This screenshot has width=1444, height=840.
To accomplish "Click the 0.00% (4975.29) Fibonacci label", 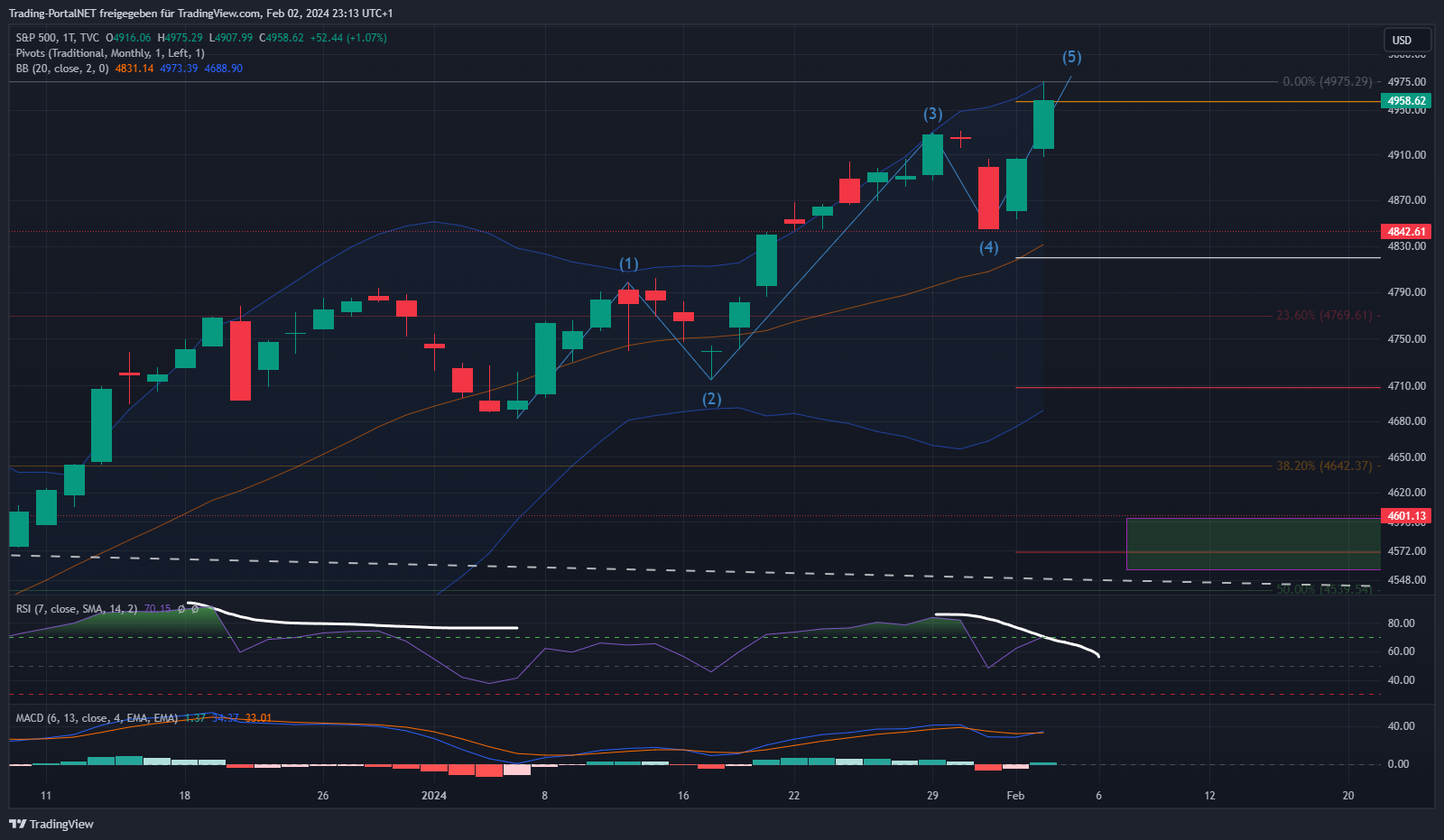I will [x=1327, y=81].
